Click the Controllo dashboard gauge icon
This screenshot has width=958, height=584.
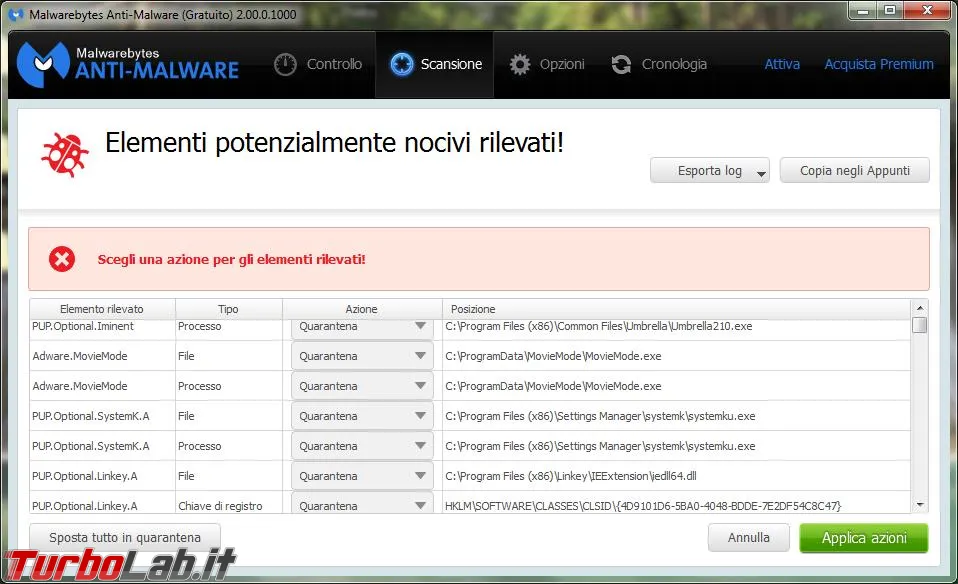pyautogui.click(x=285, y=64)
